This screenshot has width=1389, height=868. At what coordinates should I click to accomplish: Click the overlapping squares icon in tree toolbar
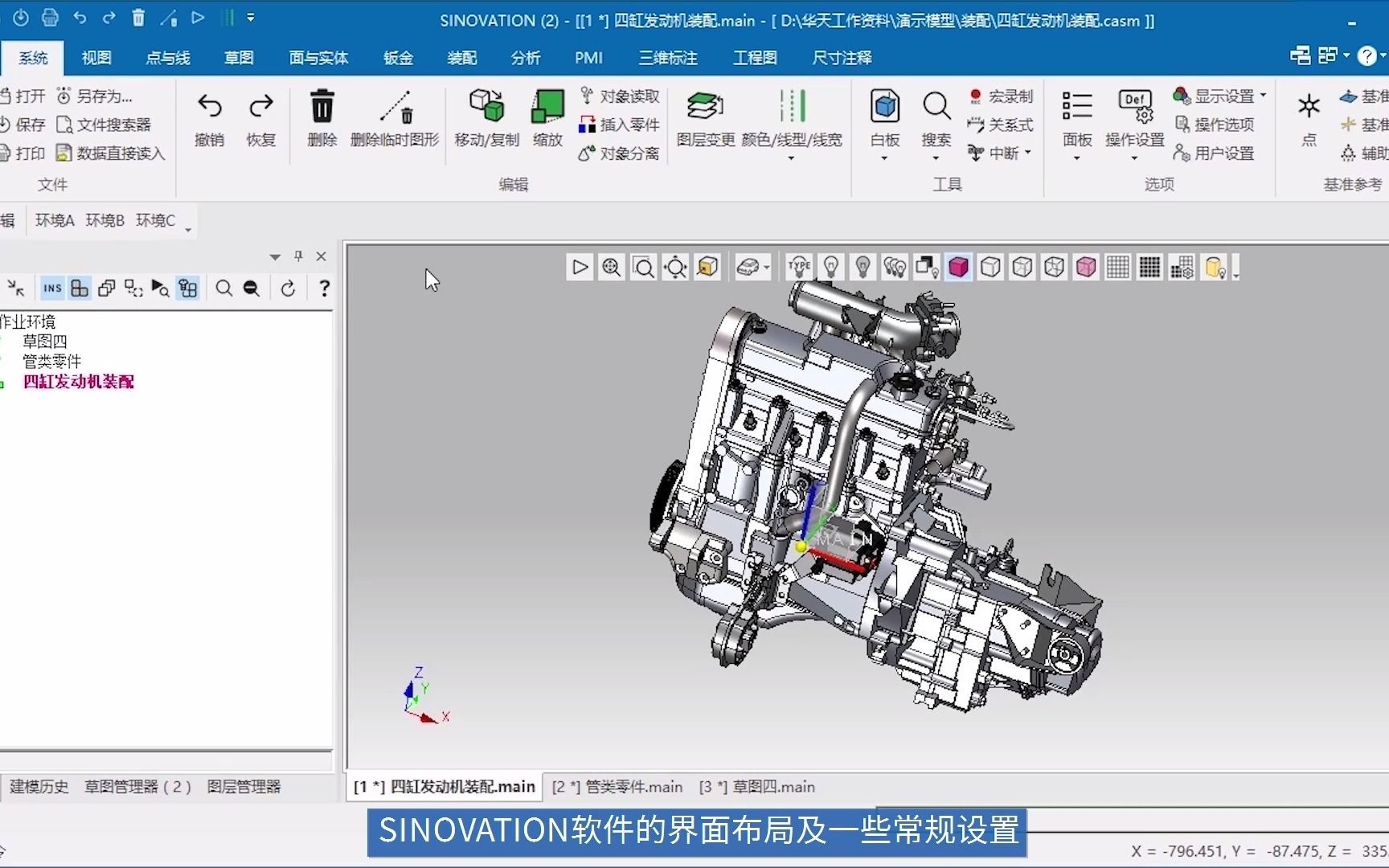(x=106, y=289)
